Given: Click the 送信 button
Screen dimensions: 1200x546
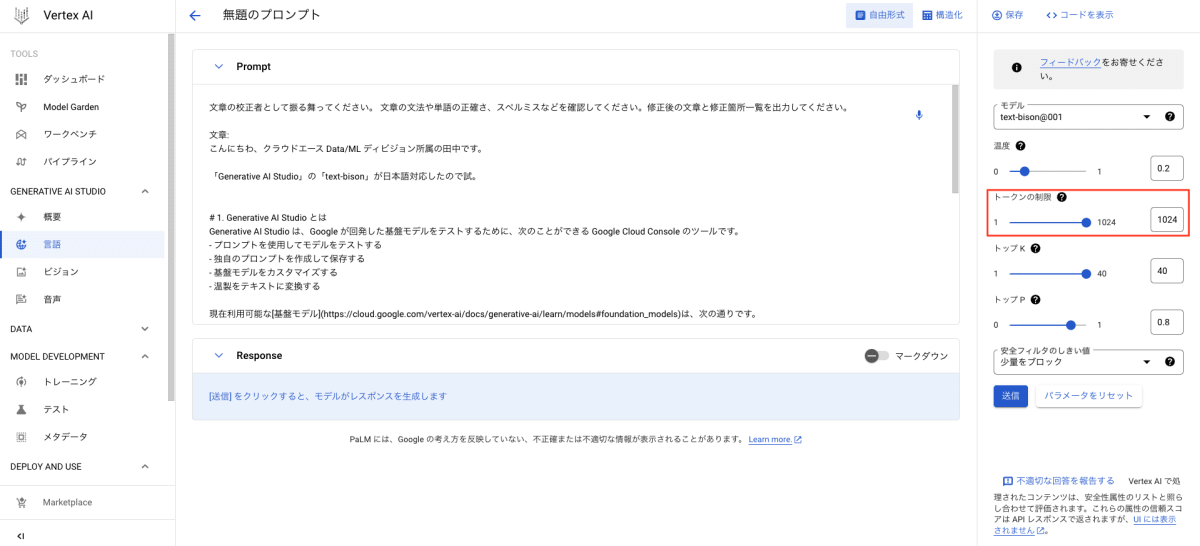Looking at the screenshot, I should [1011, 395].
